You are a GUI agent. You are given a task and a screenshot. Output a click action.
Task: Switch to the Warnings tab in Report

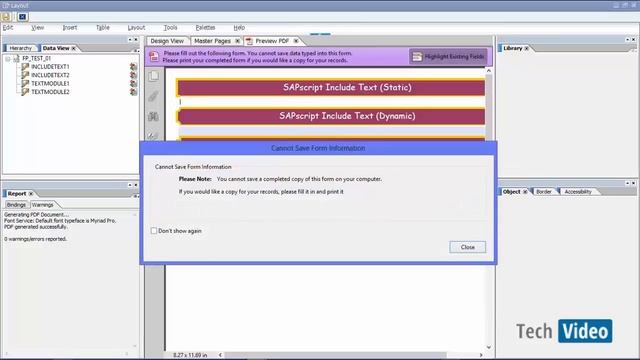pos(42,204)
